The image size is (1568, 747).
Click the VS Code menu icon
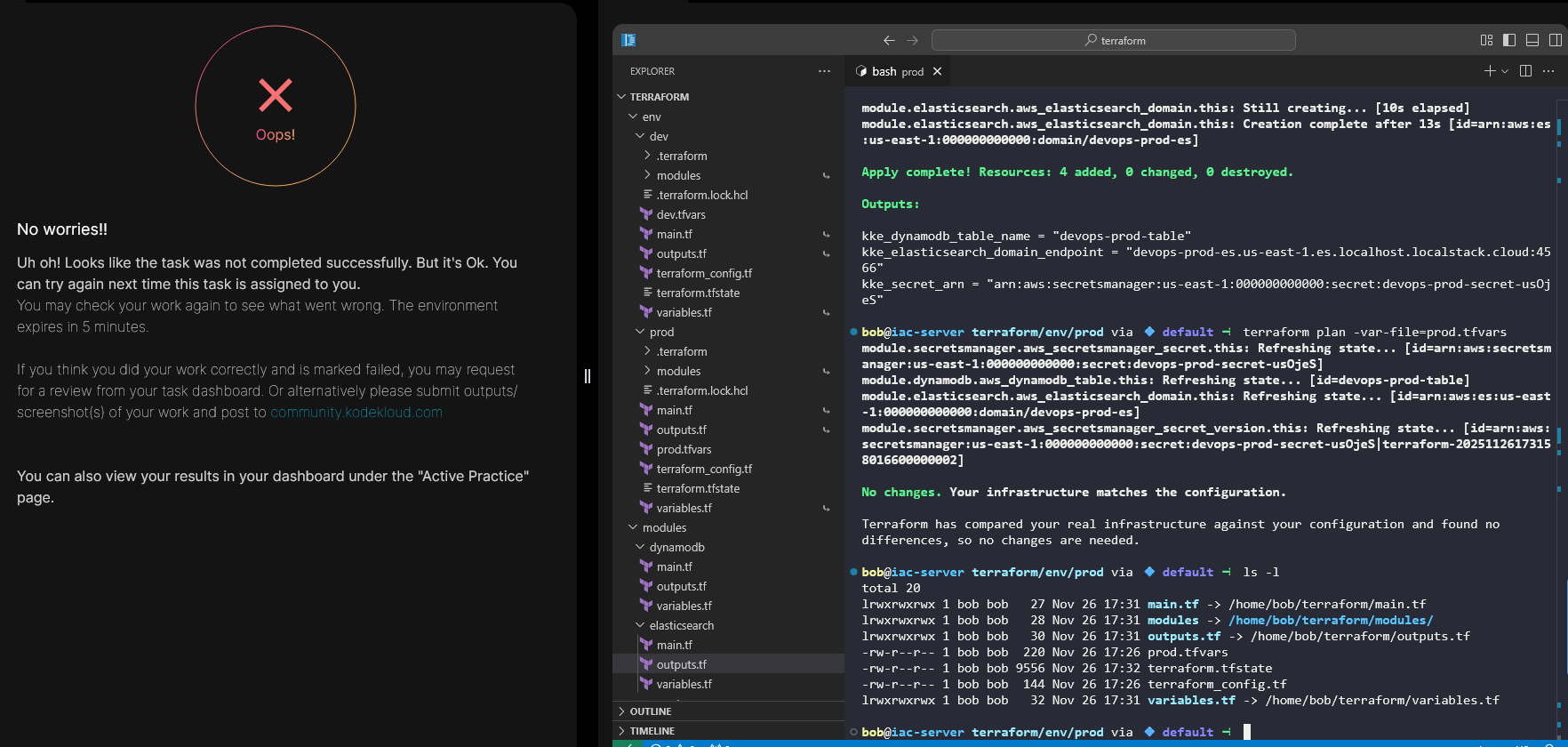pyautogui.click(x=629, y=40)
